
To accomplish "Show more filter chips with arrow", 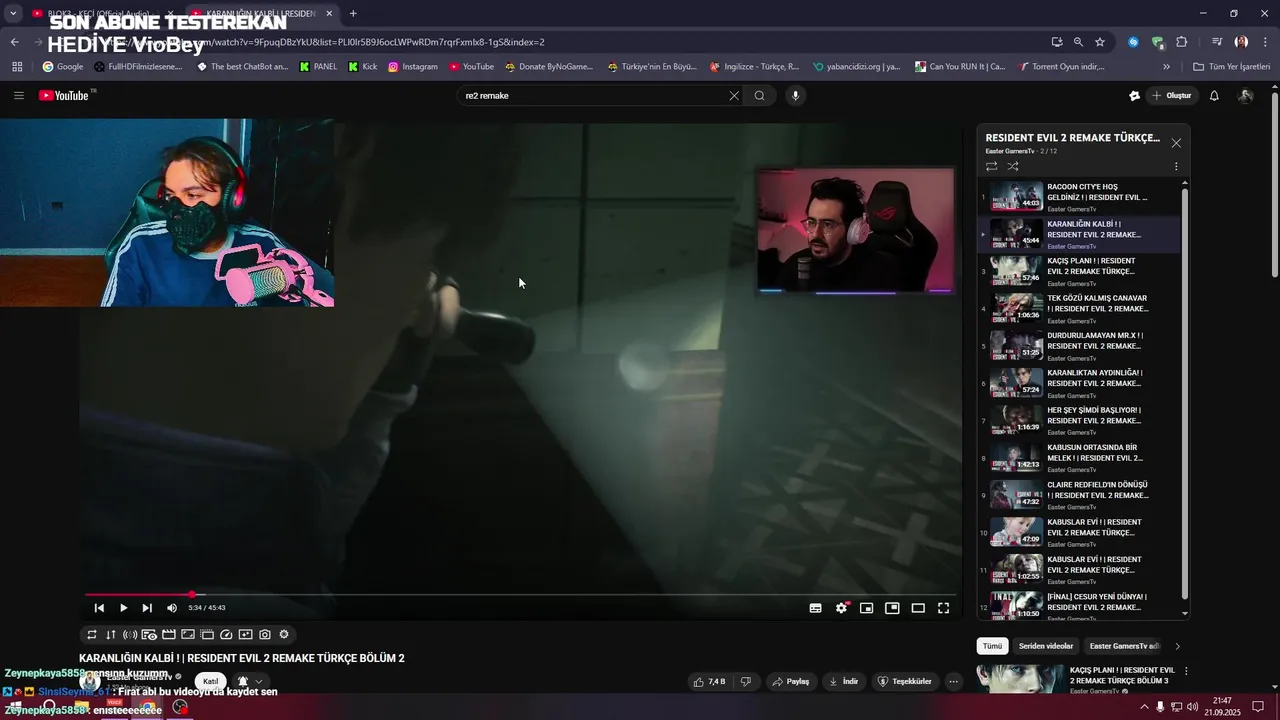I will [1177, 646].
